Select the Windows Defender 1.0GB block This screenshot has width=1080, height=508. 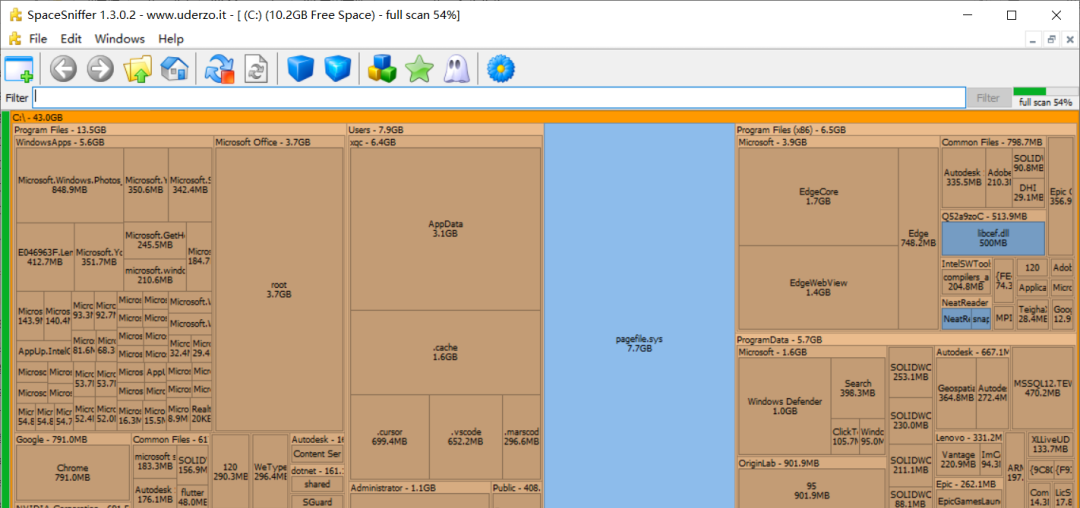point(784,406)
